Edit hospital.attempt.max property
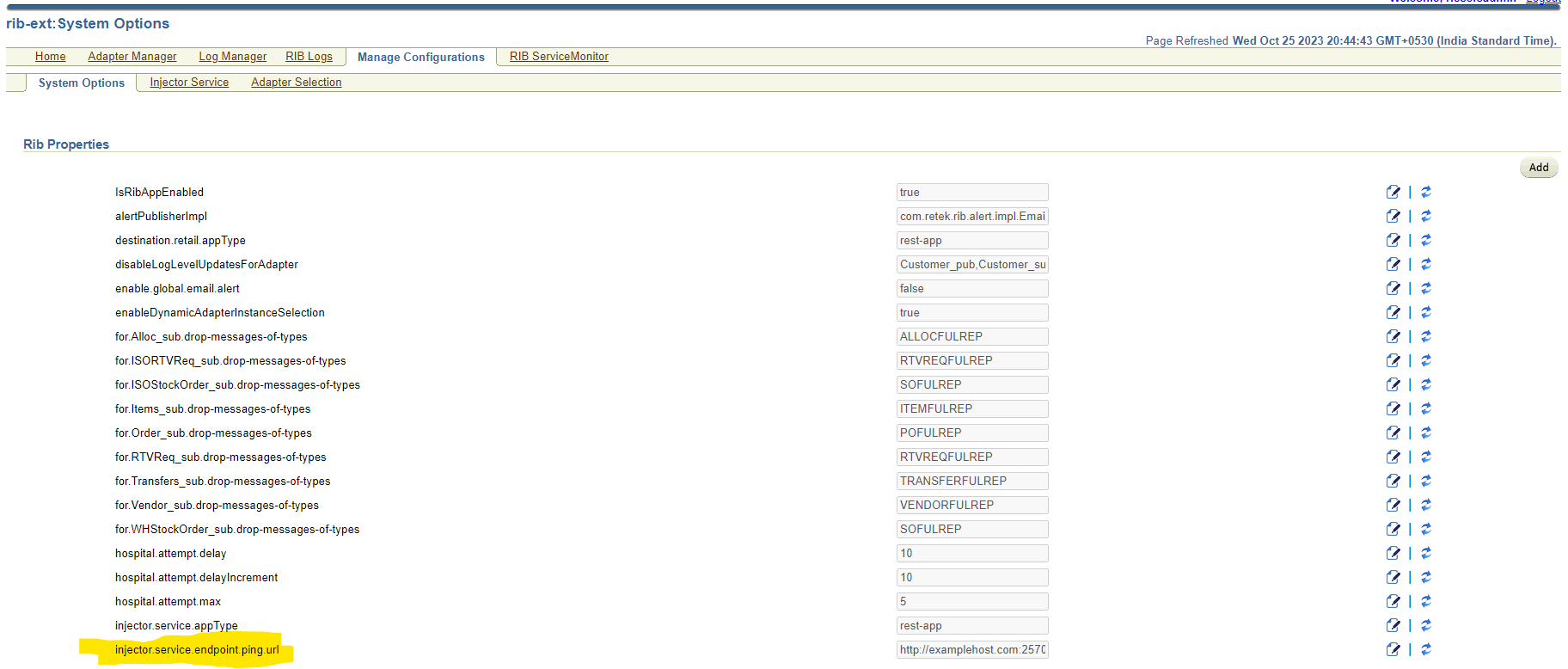Viewport: 1568px width, 669px height. [1393, 601]
